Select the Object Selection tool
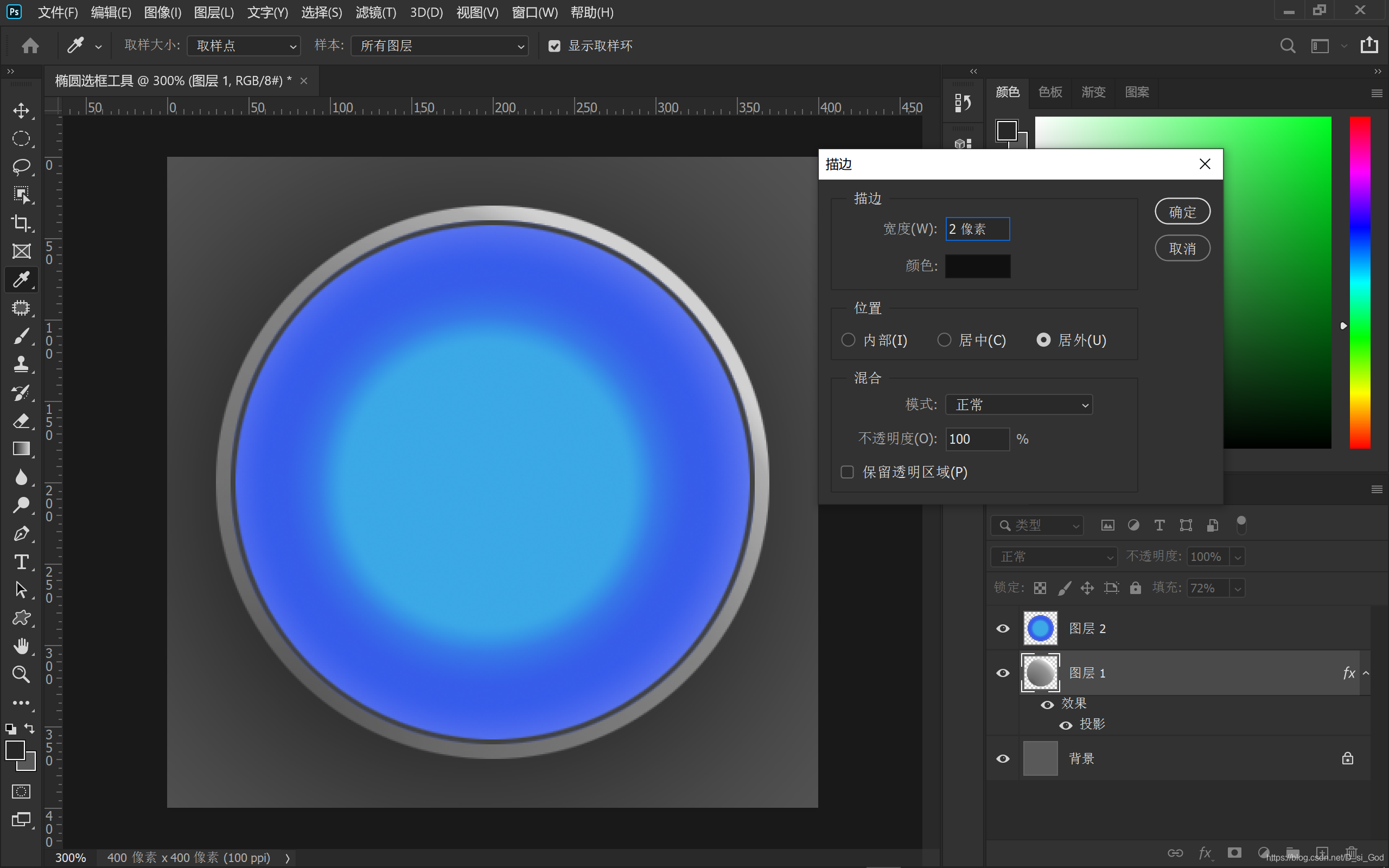Viewport: 1389px width, 868px height. point(21,195)
